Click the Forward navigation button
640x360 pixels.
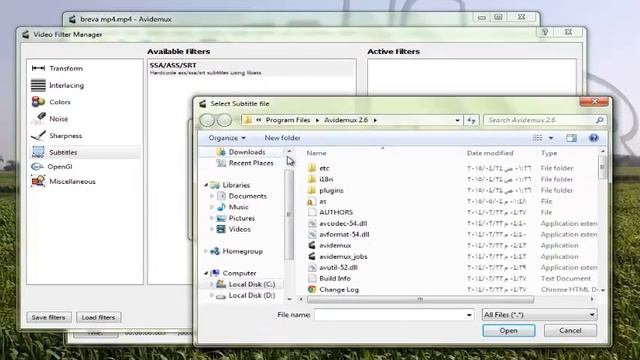pos(224,120)
